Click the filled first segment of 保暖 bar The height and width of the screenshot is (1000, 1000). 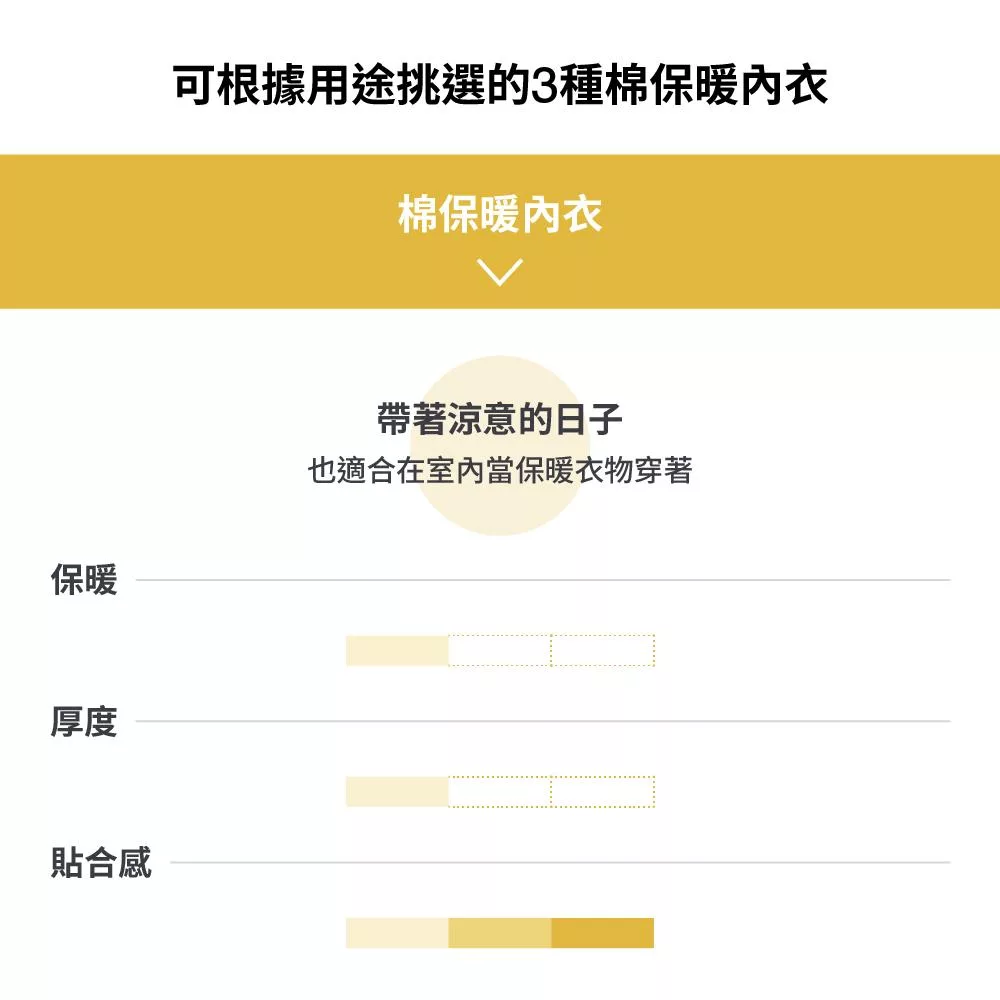397,650
